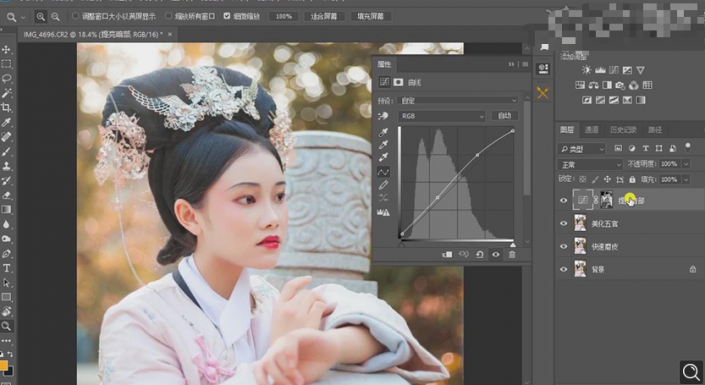
Task: Add a Hue/Saturation adjustment
Action: pos(580,85)
